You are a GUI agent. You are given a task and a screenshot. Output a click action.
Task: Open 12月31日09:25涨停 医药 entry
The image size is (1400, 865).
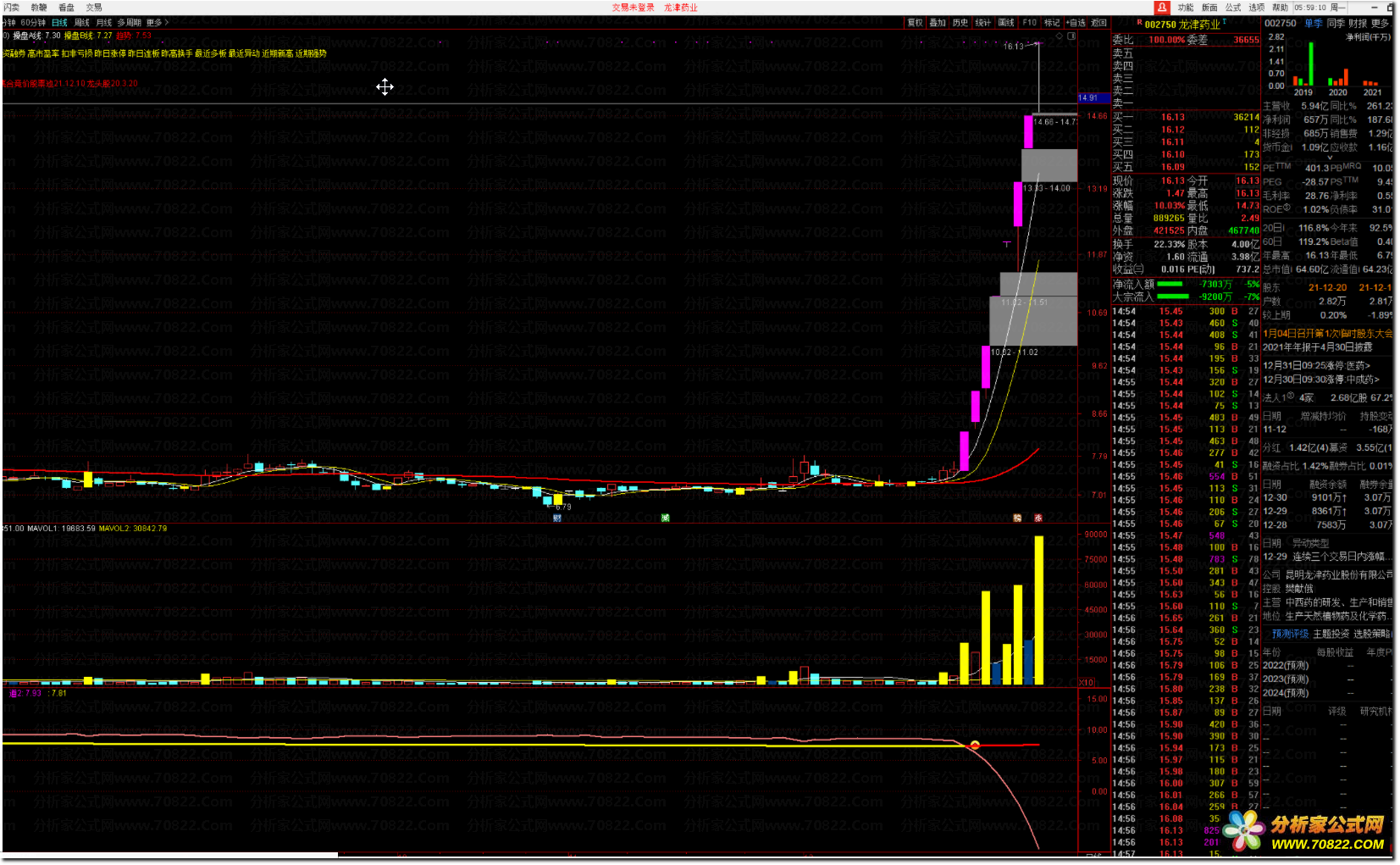1316,366
